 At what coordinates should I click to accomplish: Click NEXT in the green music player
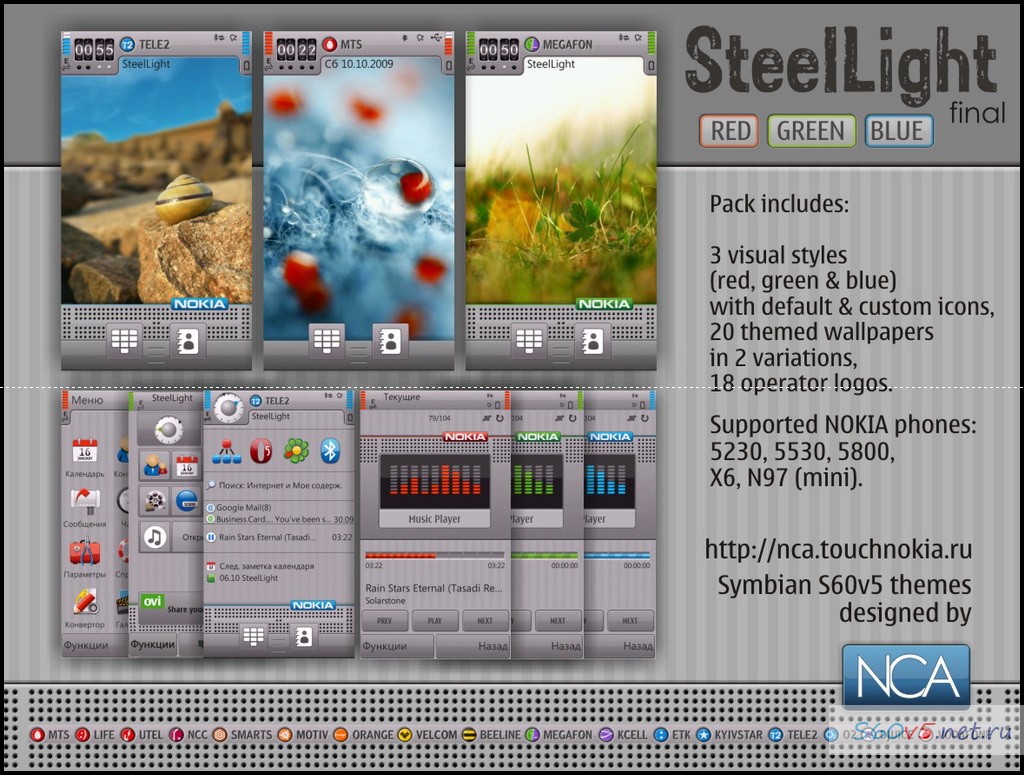tap(558, 620)
